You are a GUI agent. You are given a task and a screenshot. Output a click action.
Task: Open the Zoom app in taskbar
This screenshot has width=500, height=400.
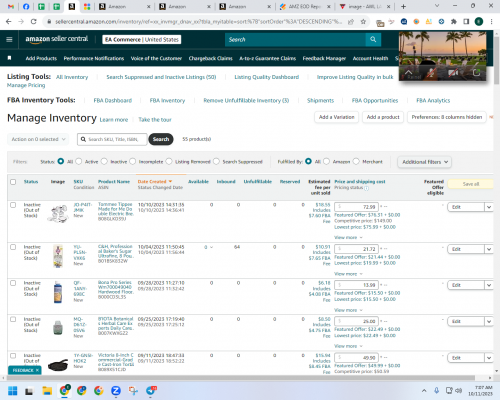(116, 390)
